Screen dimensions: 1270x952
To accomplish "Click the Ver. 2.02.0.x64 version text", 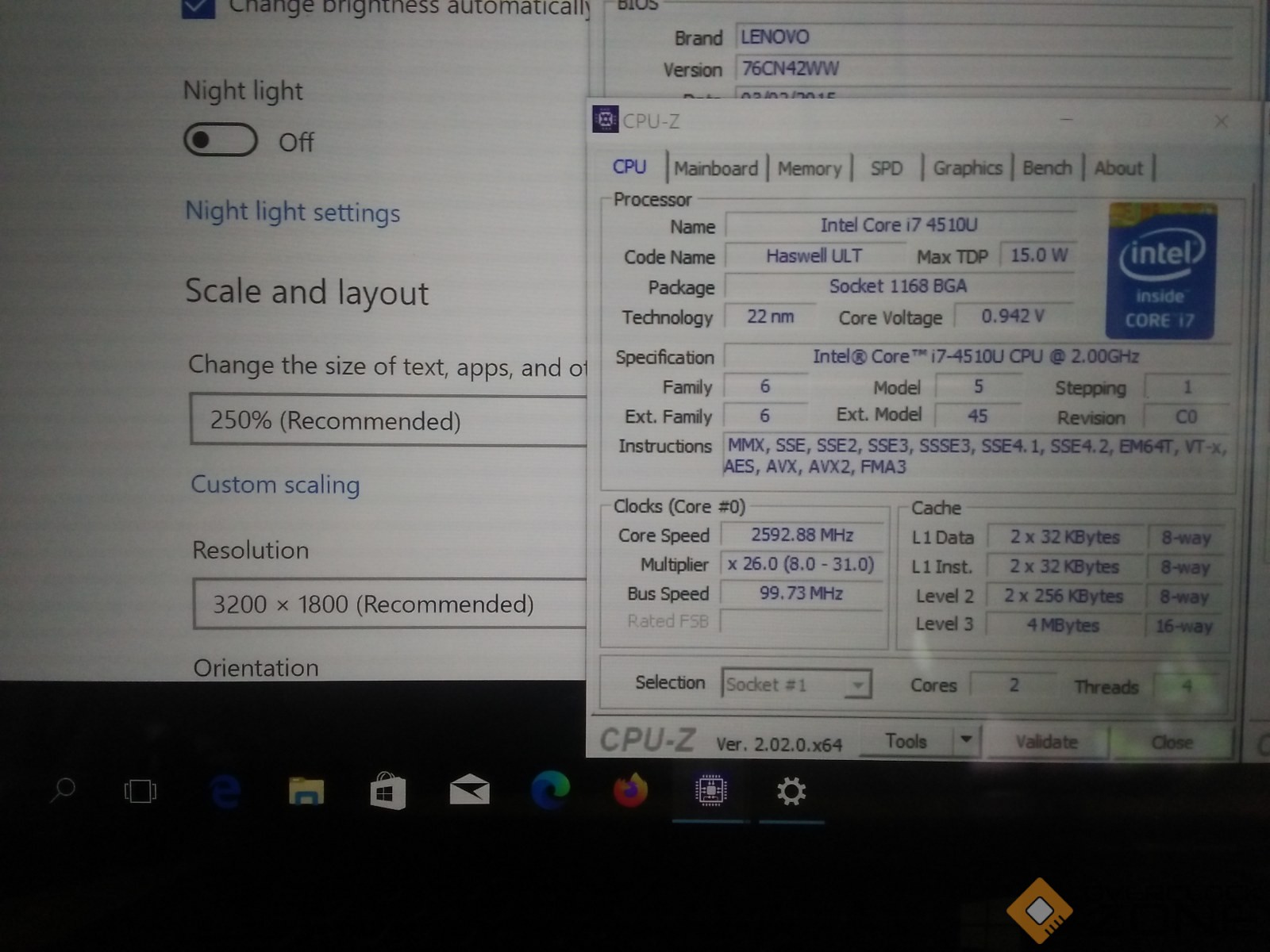I will [x=779, y=744].
